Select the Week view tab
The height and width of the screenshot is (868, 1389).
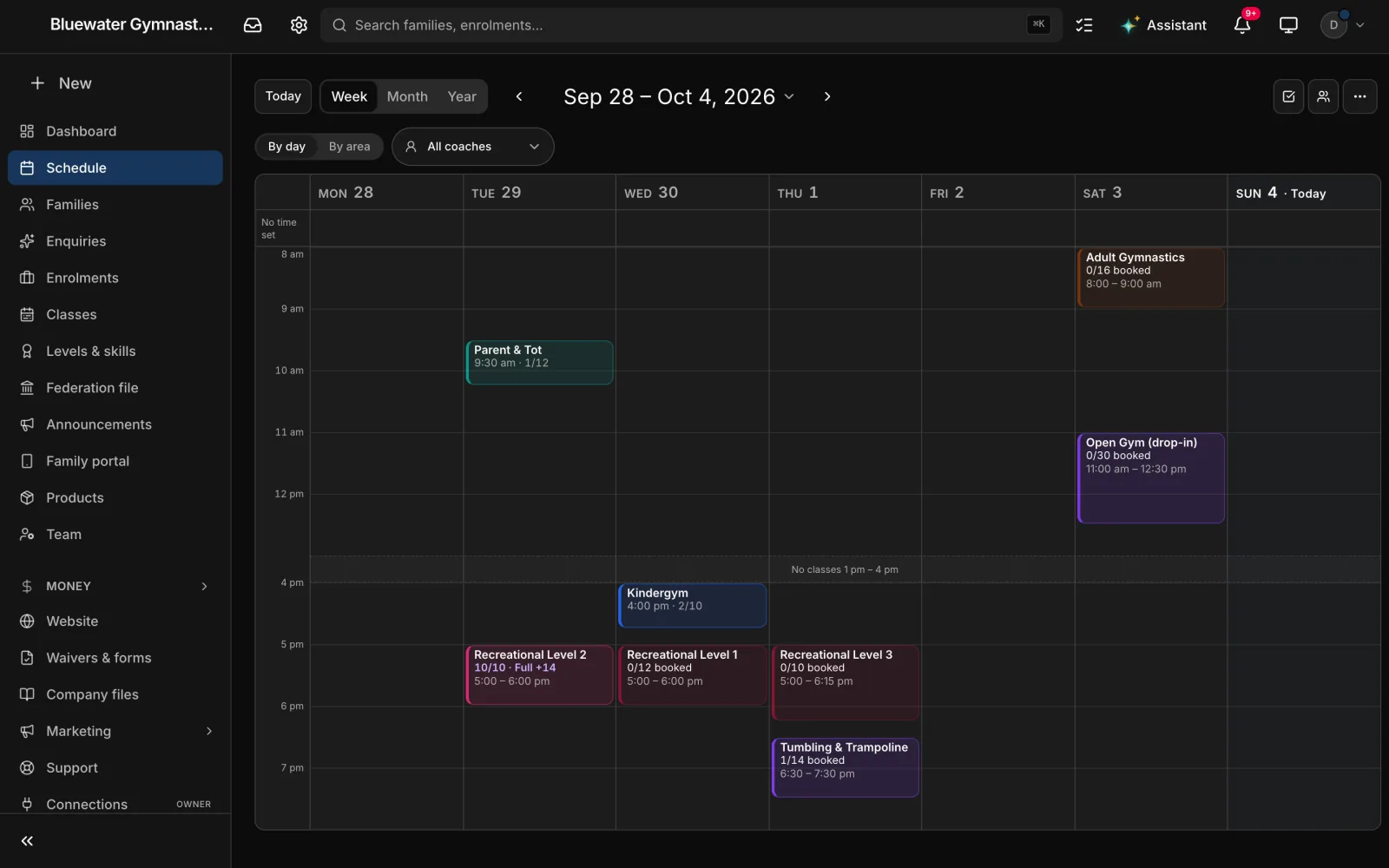tap(349, 96)
